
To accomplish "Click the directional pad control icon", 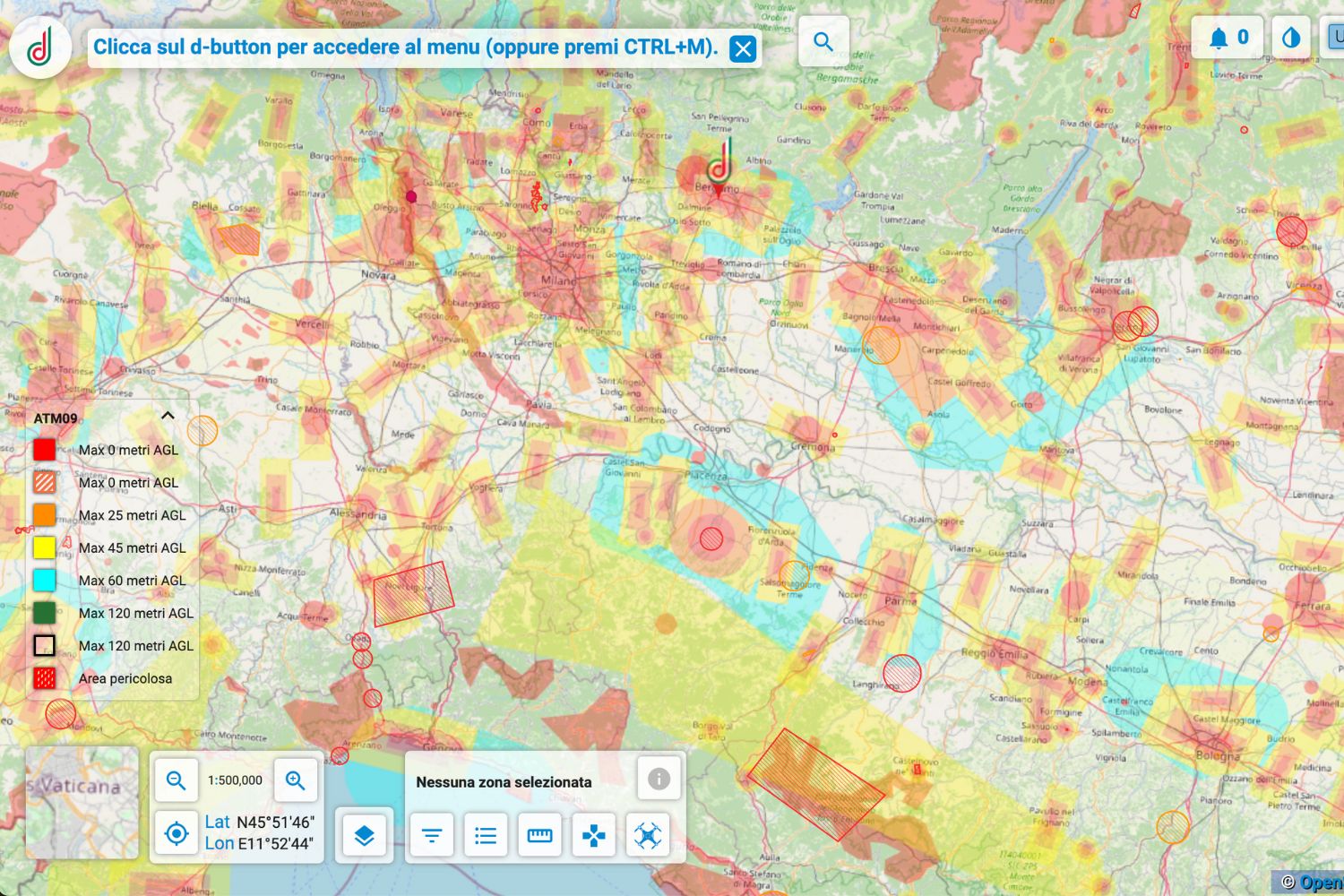I will [x=593, y=835].
